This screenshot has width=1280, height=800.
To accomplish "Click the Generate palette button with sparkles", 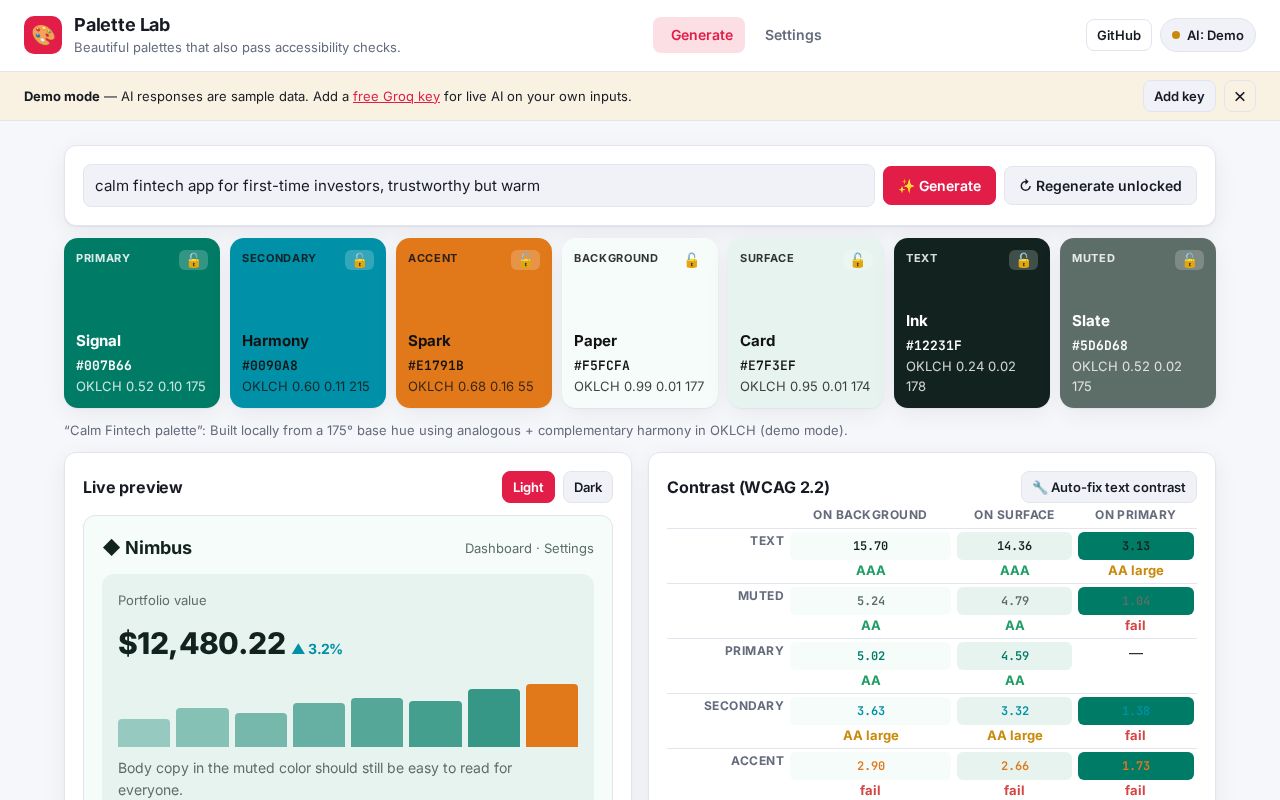I will click(x=939, y=186).
